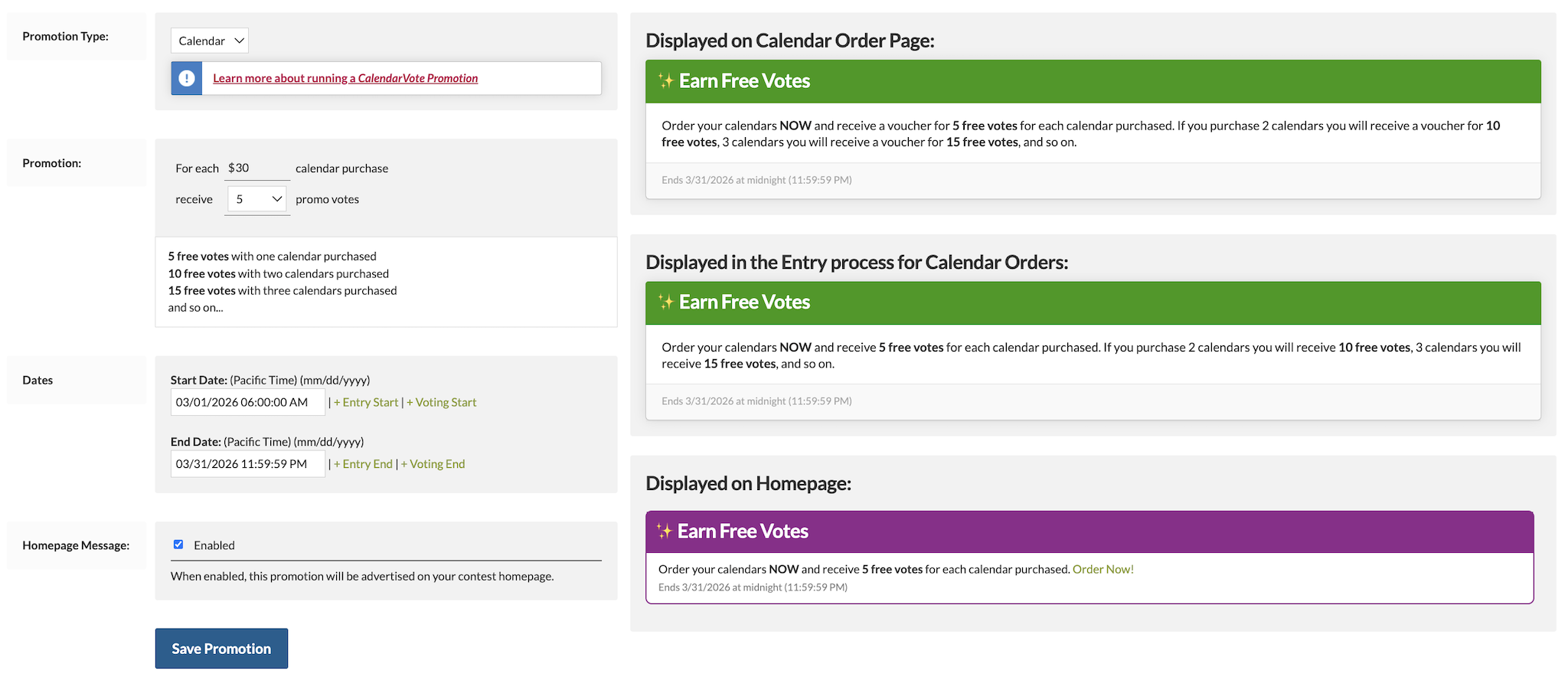Expand the promo votes quantity dropdown

(257, 199)
